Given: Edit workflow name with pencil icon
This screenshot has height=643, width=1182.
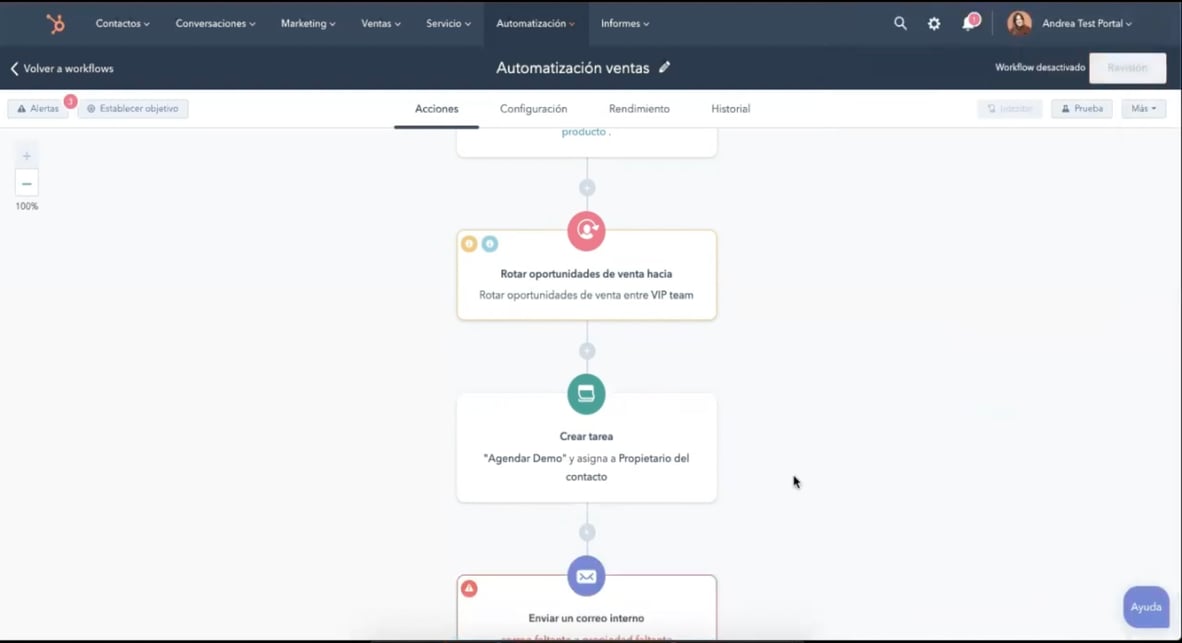Looking at the screenshot, I should point(665,68).
